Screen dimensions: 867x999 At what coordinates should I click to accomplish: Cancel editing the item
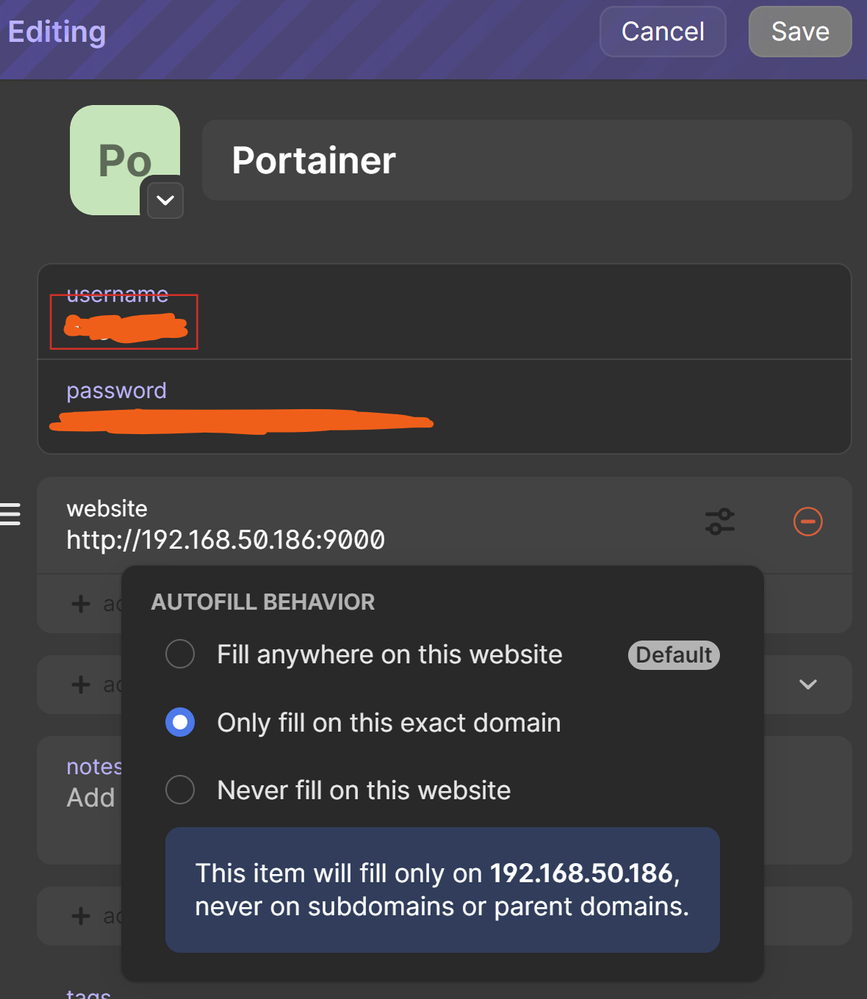tap(663, 32)
